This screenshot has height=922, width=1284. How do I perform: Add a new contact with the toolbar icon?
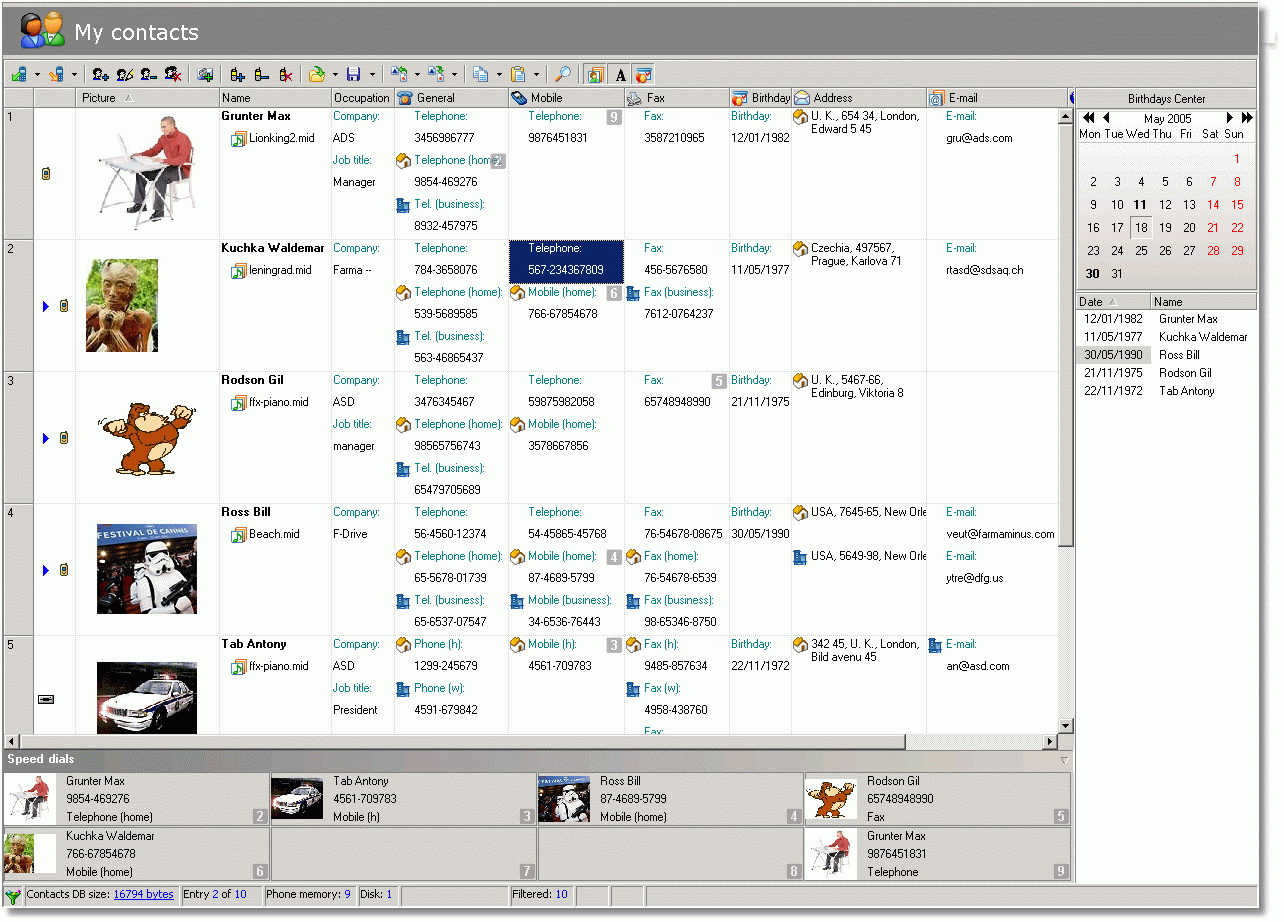click(x=100, y=74)
